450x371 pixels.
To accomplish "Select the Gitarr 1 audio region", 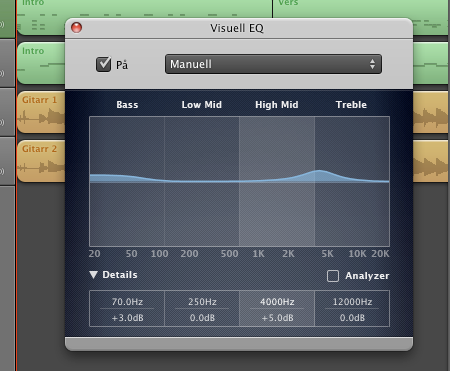I will 41,112.
